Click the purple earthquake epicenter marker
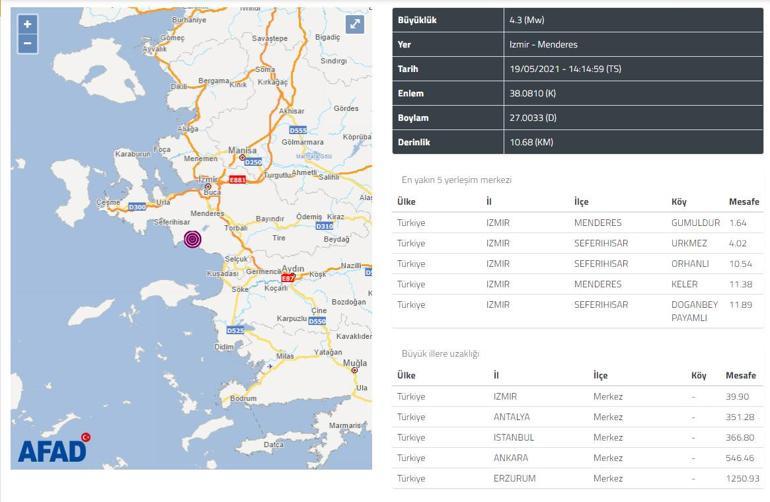This screenshot has height=502, width=770. coord(192,239)
